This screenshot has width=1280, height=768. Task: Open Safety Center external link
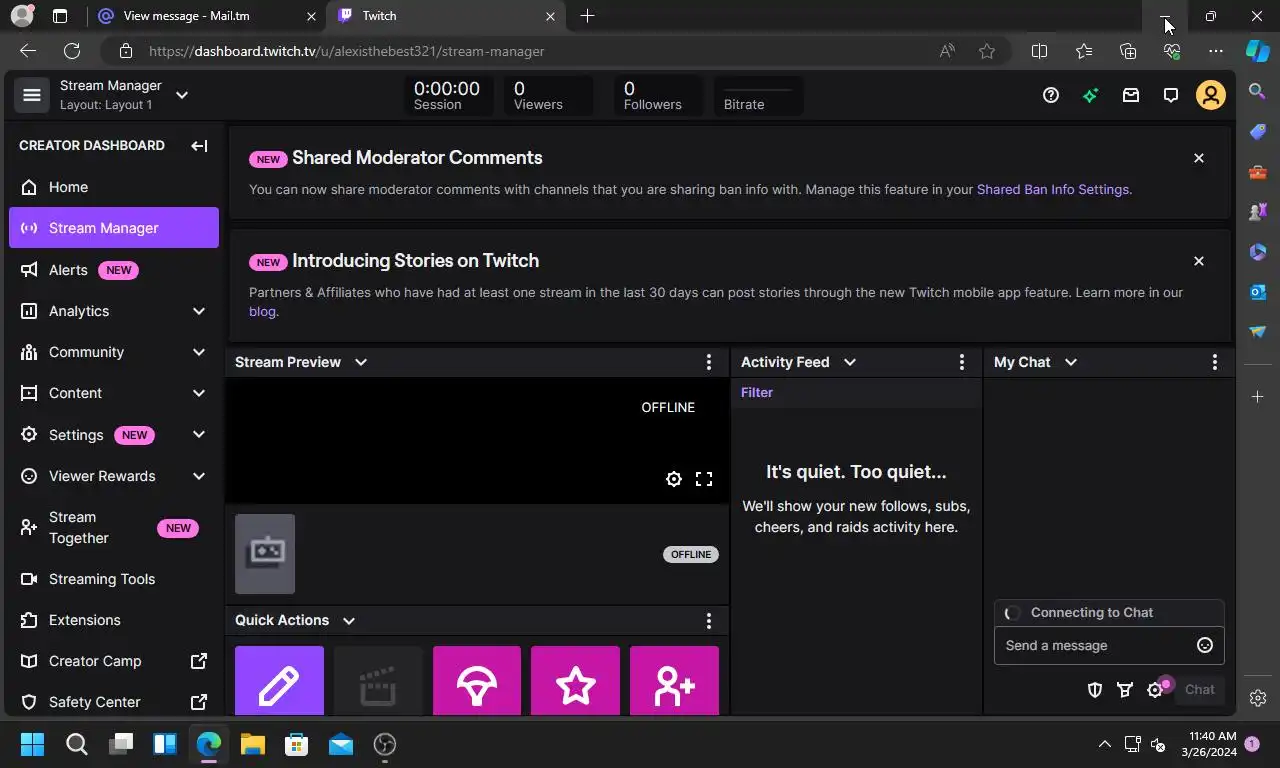[x=114, y=702]
